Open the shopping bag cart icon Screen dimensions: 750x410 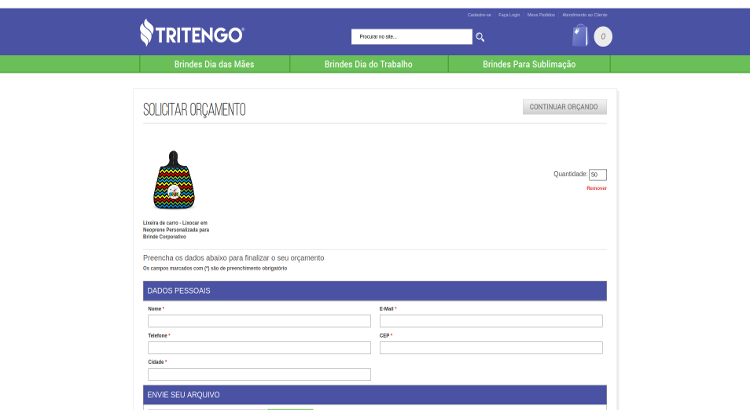click(580, 35)
